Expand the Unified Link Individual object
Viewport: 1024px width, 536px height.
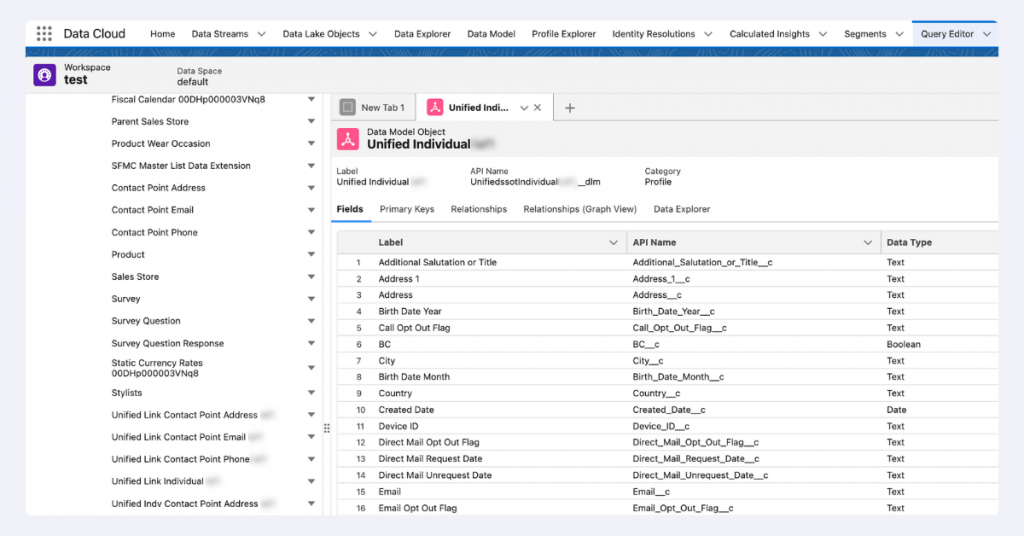click(x=312, y=482)
